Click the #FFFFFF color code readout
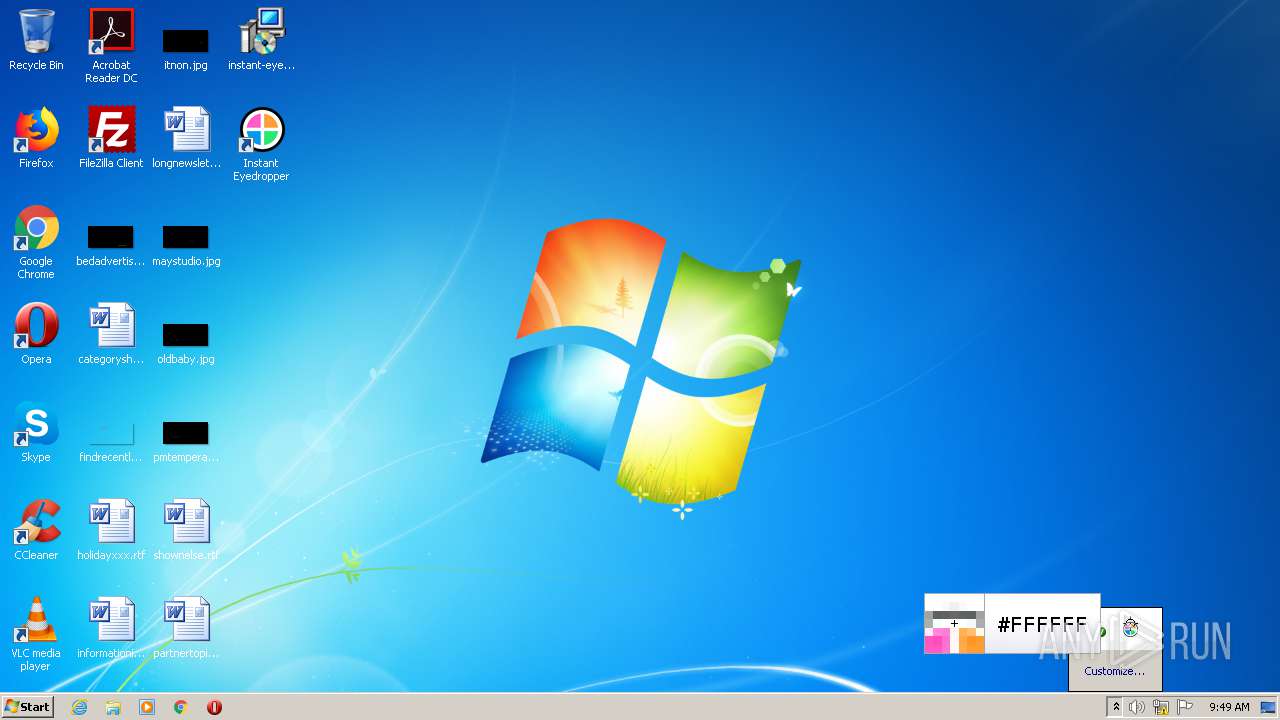The width and height of the screenshot is (1280, 720). (1042, 626)
